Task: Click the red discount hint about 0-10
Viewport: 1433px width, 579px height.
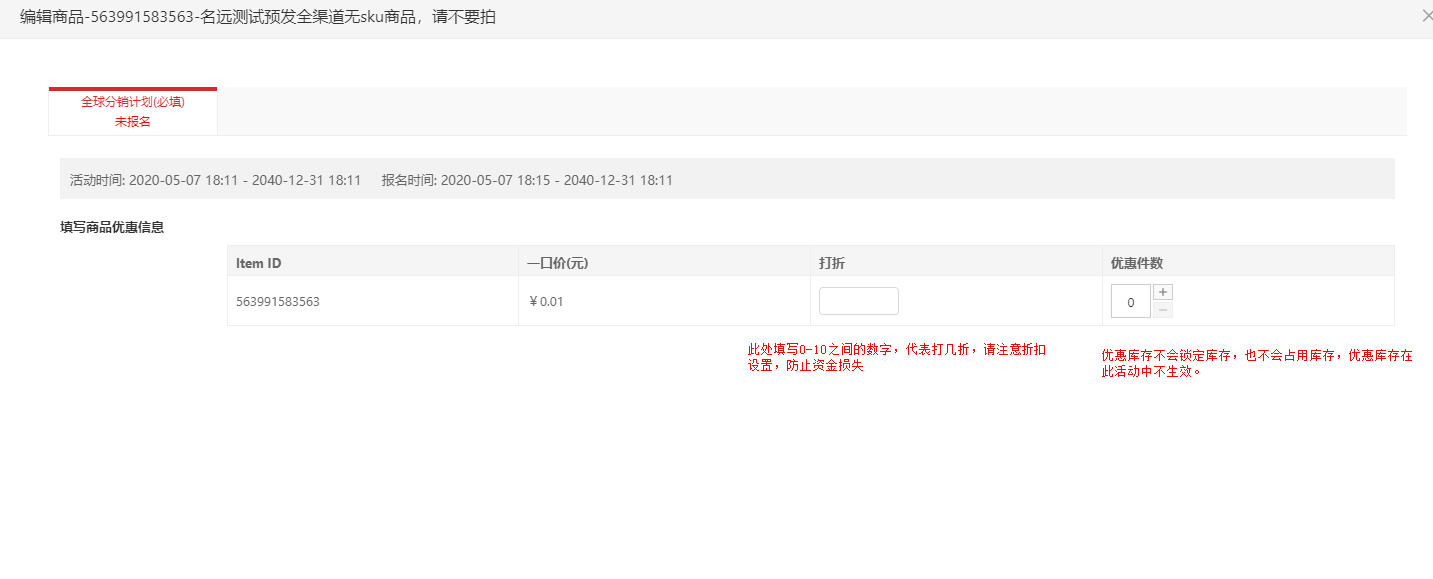Action: click(x=897, y=357)
